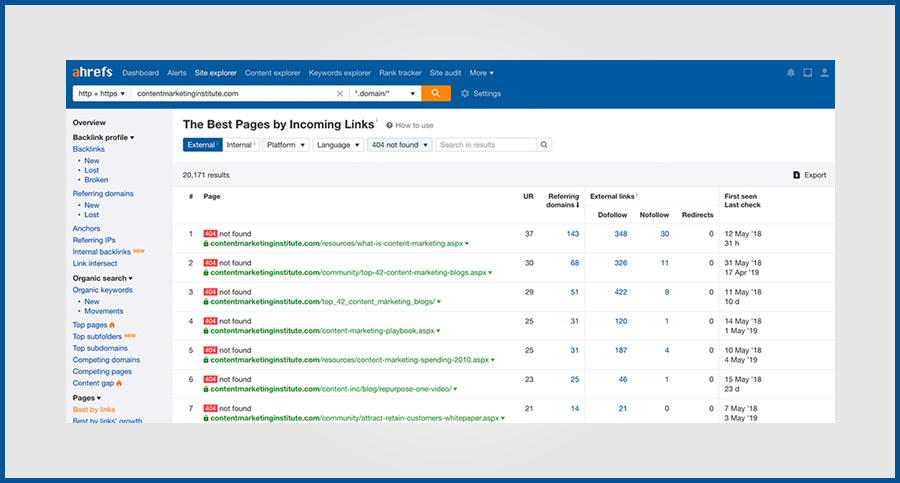Expand URL arrow for repurpose-one-video row
This screenshot has width=900, height=483.
coord(455,389)
